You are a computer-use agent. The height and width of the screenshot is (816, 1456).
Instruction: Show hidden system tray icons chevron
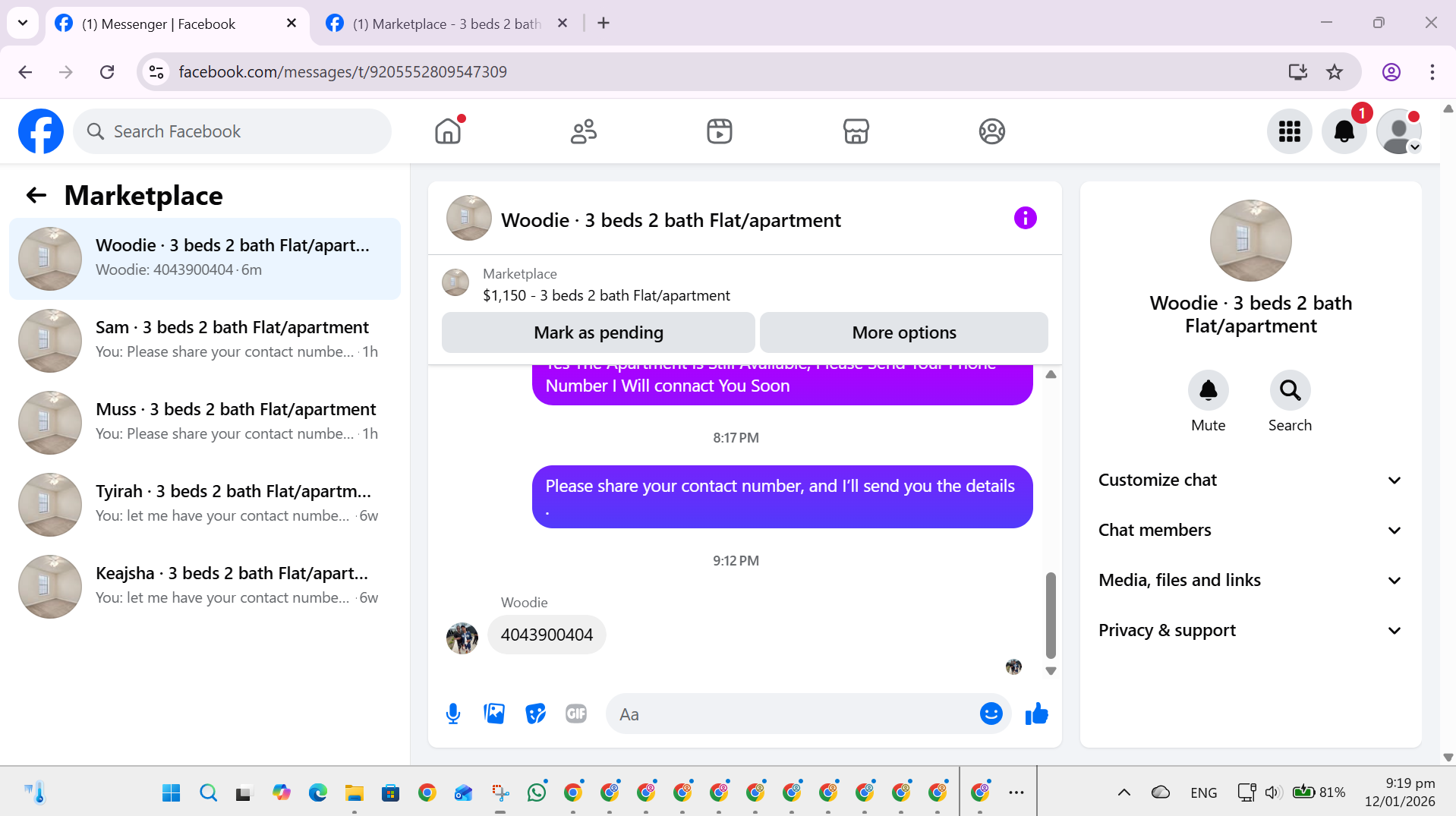[1124, 792]
